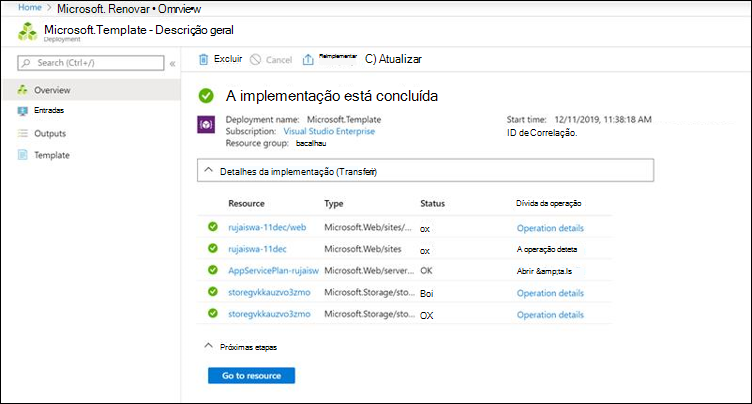The height and width of the screenshot is (404, 752).
Task: Focus the Search (Ctrl+/) field
Action: coord(91,63)
